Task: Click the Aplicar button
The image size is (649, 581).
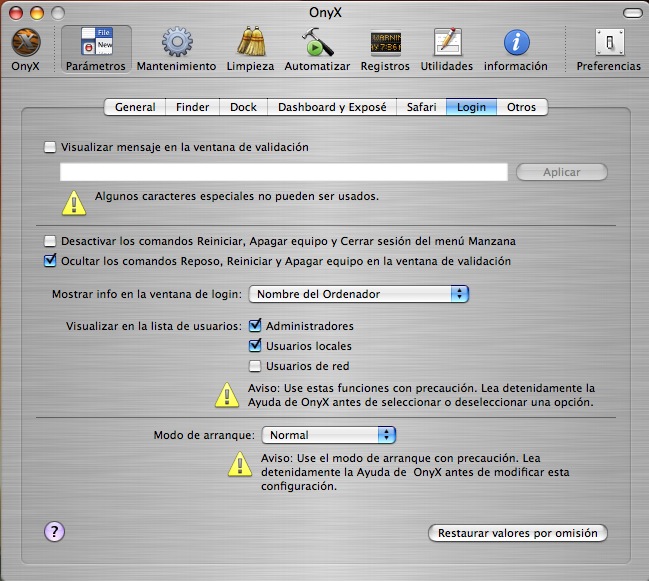Action: tap(562, 172)
